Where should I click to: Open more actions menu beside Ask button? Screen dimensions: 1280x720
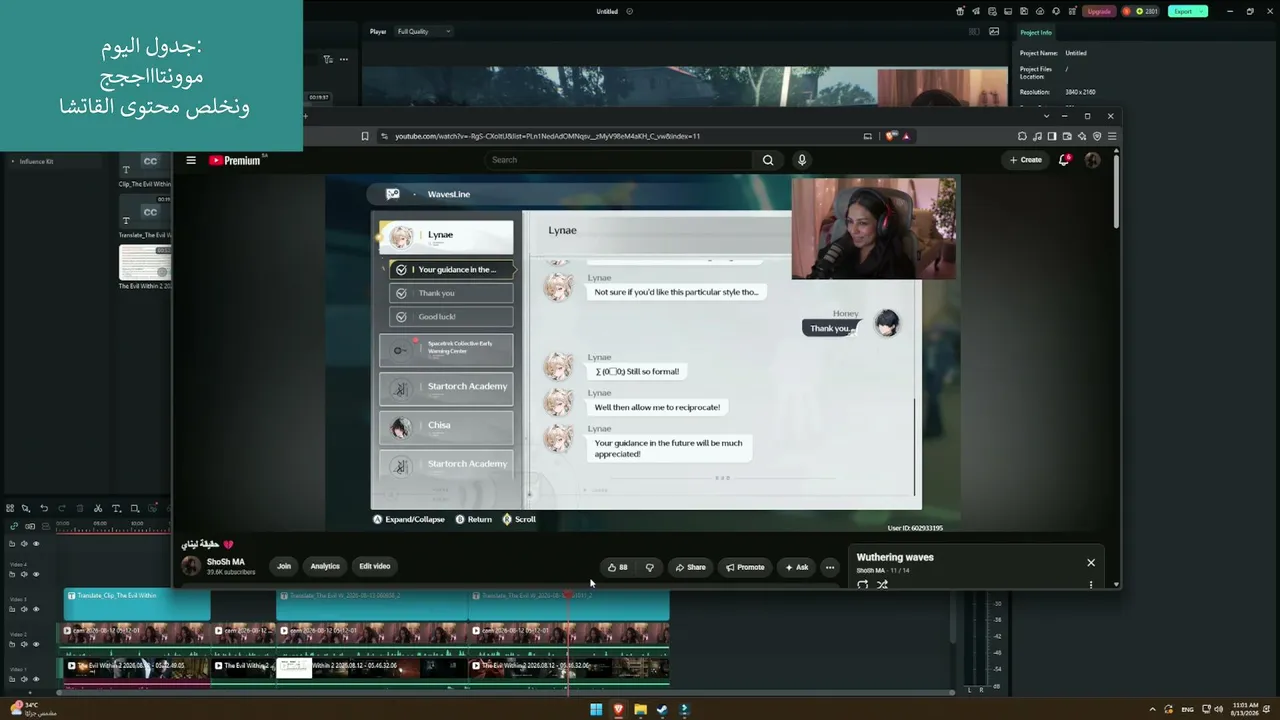coord(829,567)
